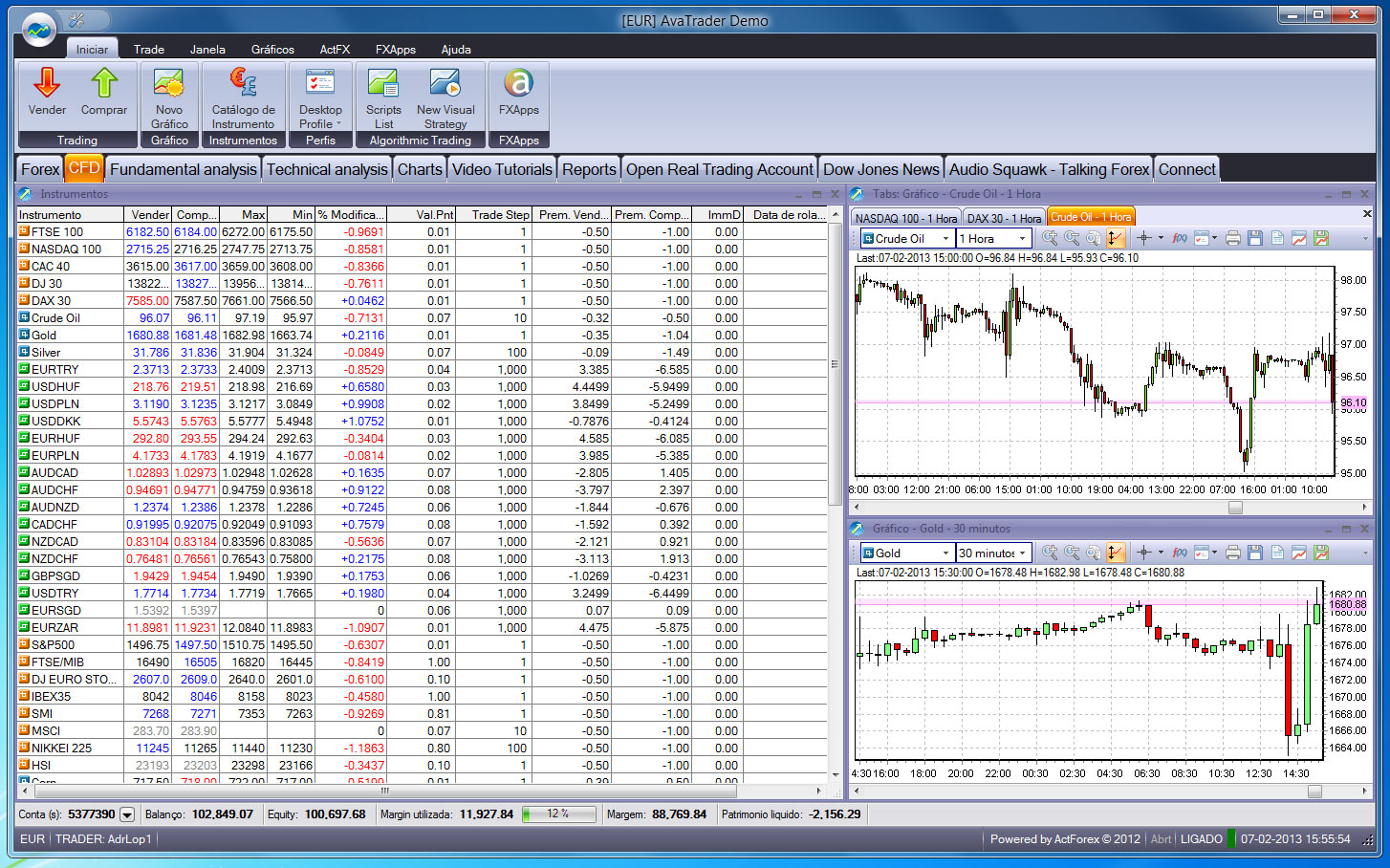This screenshot has width=1390, height=868.
Task: Sort by % Modifica column header
Action: tap(351, 215)
